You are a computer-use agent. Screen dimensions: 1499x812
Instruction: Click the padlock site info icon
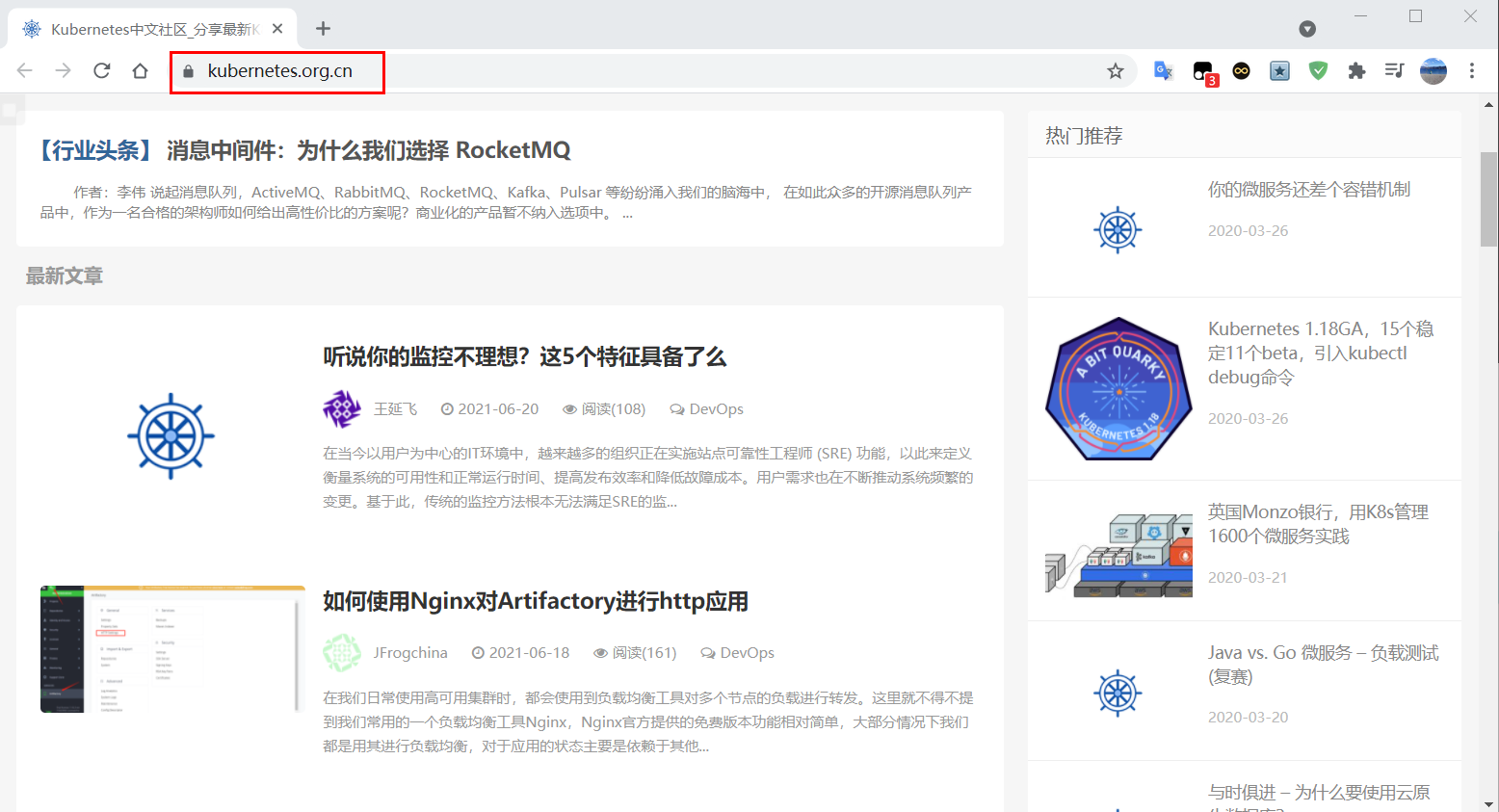pyautogui.click(x=189, y=71)
